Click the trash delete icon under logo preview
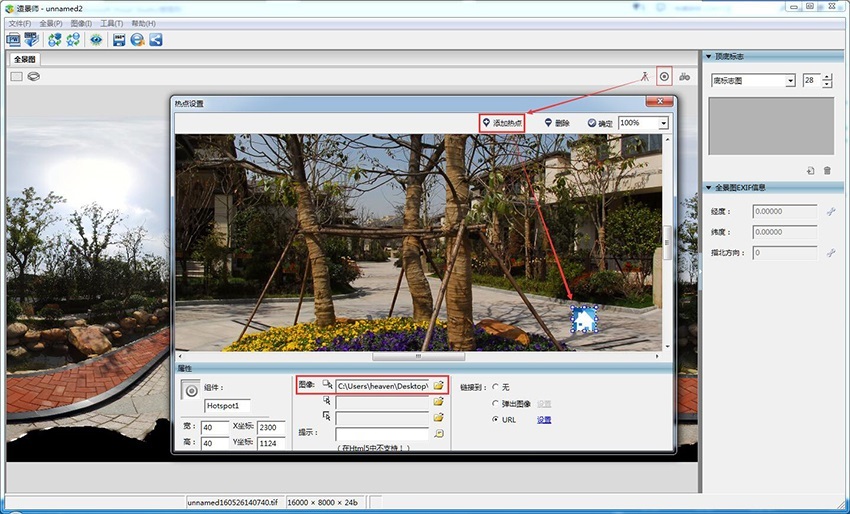The image size is (850, 514). pyautogui.click(x=827, y=170)
